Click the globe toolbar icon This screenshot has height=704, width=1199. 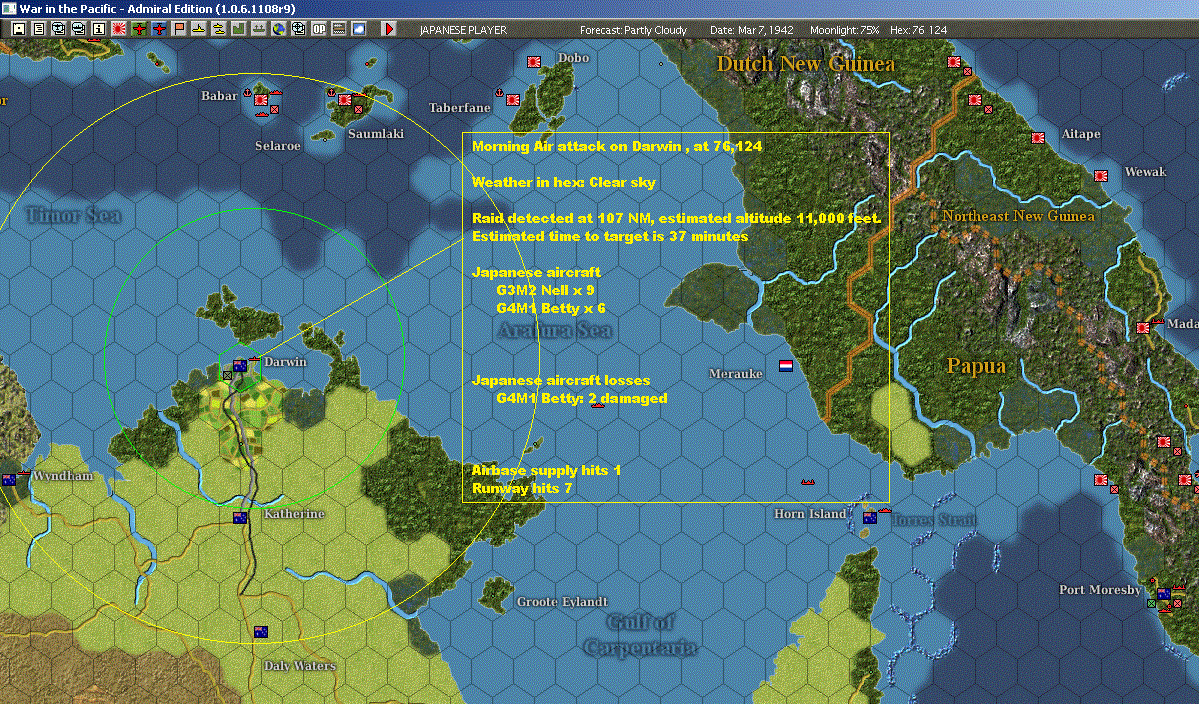pyautogui.click(x=278, y=29)
